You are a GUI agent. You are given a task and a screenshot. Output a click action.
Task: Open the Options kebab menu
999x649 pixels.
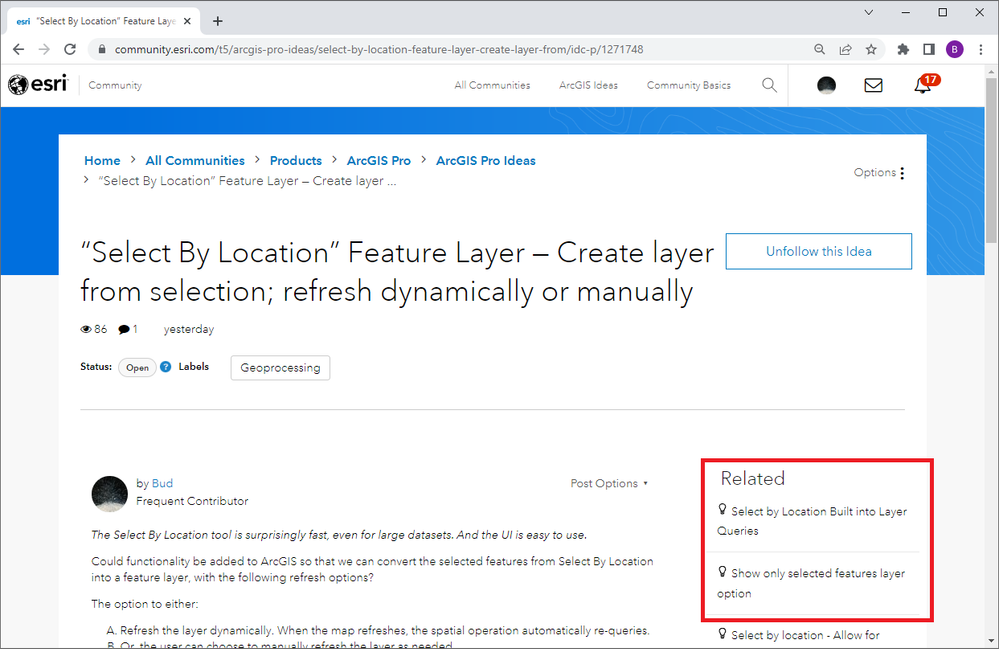(x=902, y=173)
